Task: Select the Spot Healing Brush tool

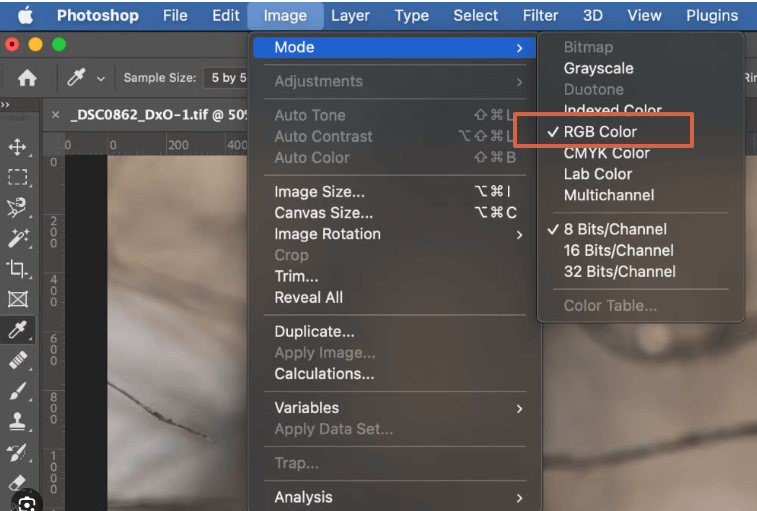Action: click(x=17, y=361)
